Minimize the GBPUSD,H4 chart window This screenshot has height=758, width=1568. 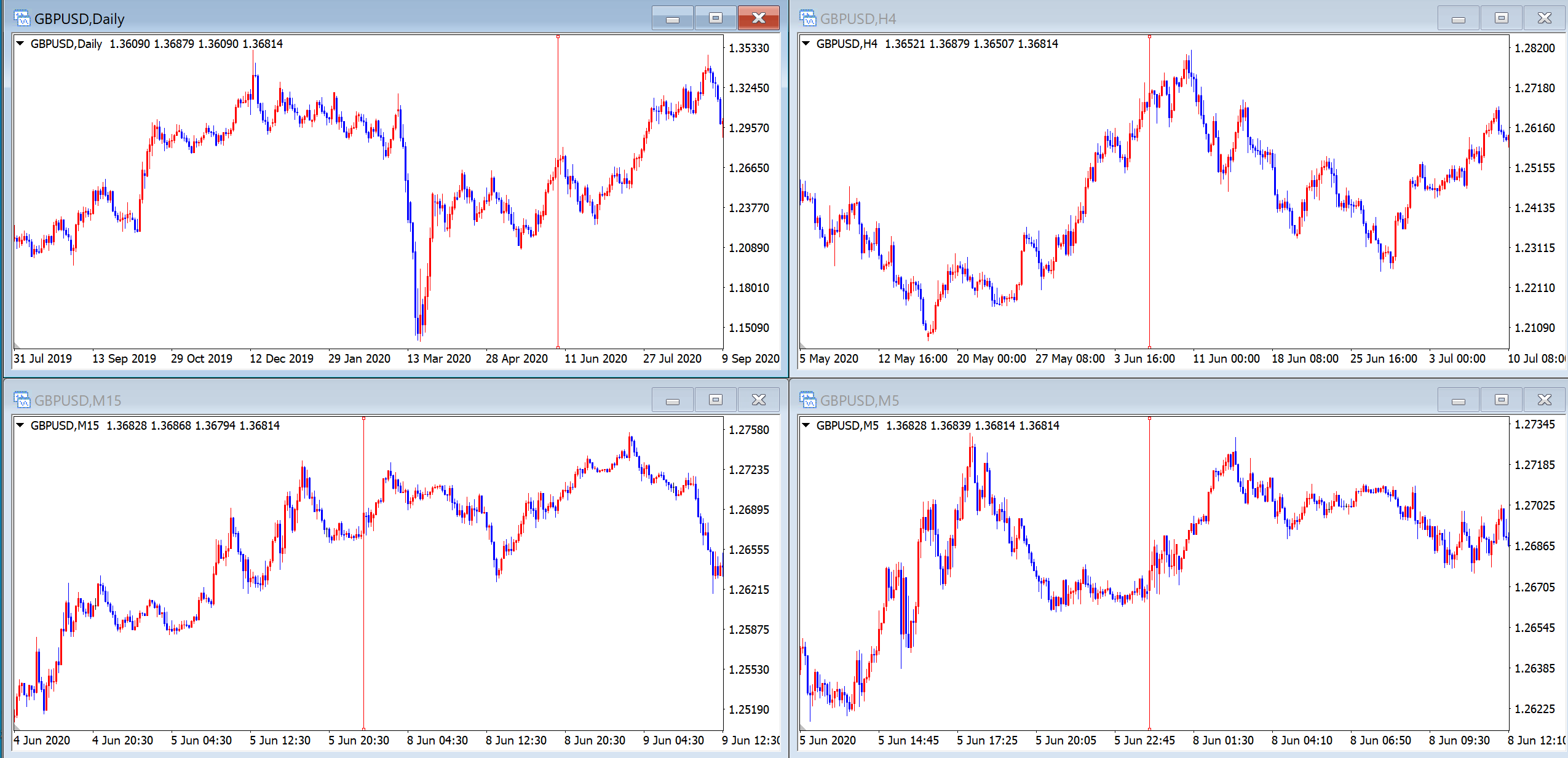[1459, 18]
